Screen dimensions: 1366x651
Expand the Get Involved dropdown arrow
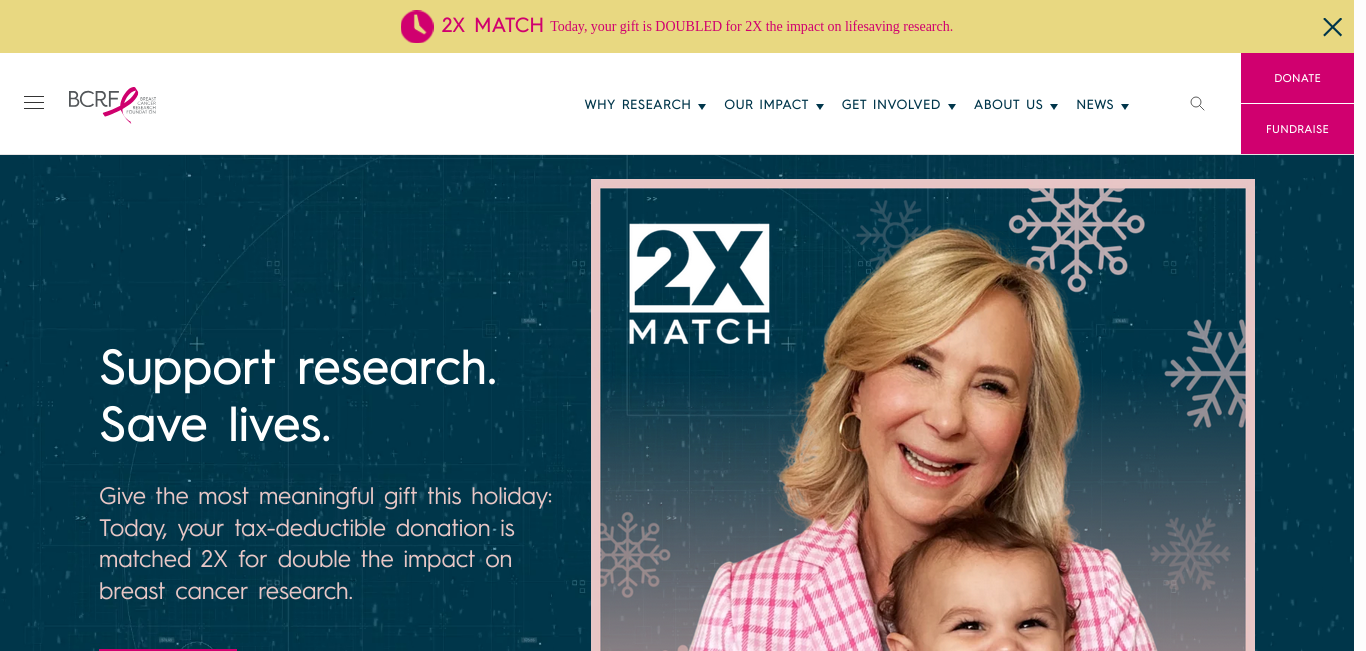click(952, 106)
